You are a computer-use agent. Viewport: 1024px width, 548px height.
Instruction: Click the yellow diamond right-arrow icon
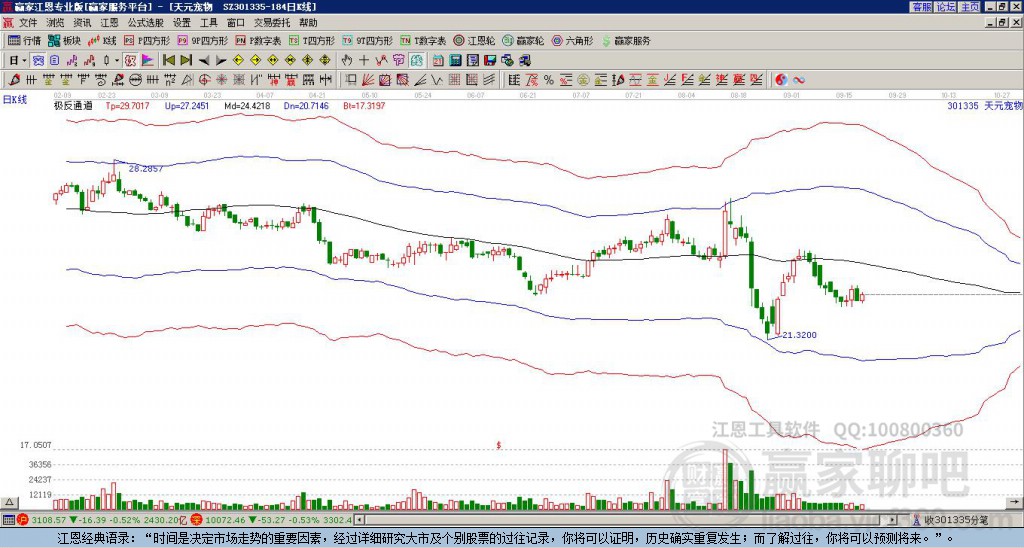tap(255, 61)
